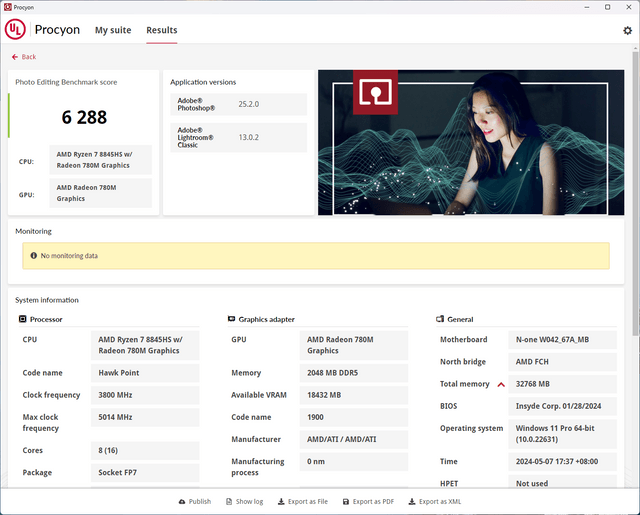The width and height of the screenshot is (640, 515).
Task: Click the 18432 MB available VRAM value
Action: [354, 395]
